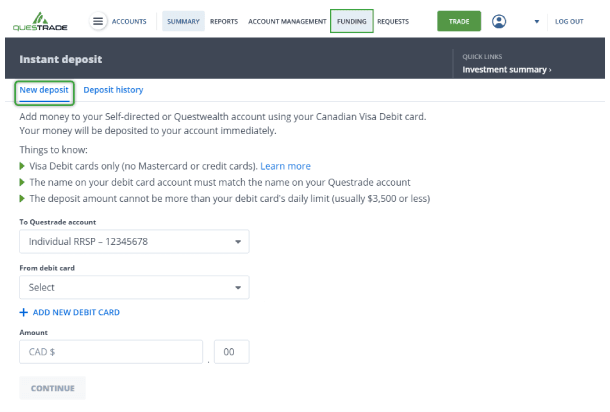Screen dimensions: 610x412
Task: Go to the Reports menu
Action: (223, 21)
